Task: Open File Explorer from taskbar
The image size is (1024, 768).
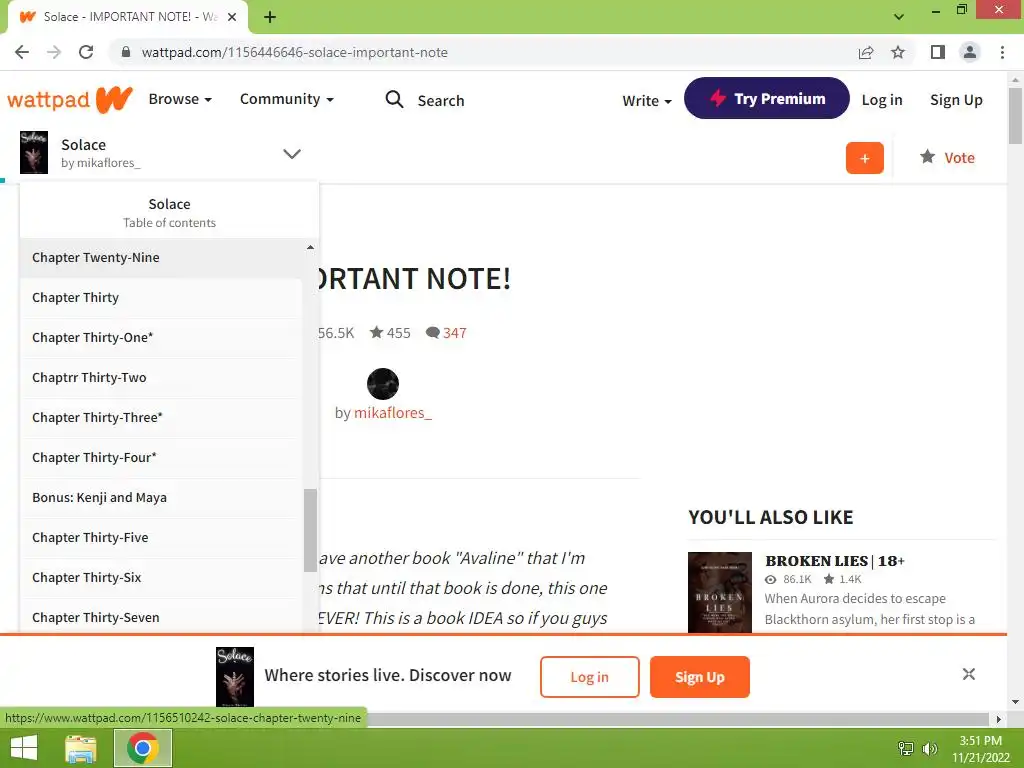Action: 81,748
